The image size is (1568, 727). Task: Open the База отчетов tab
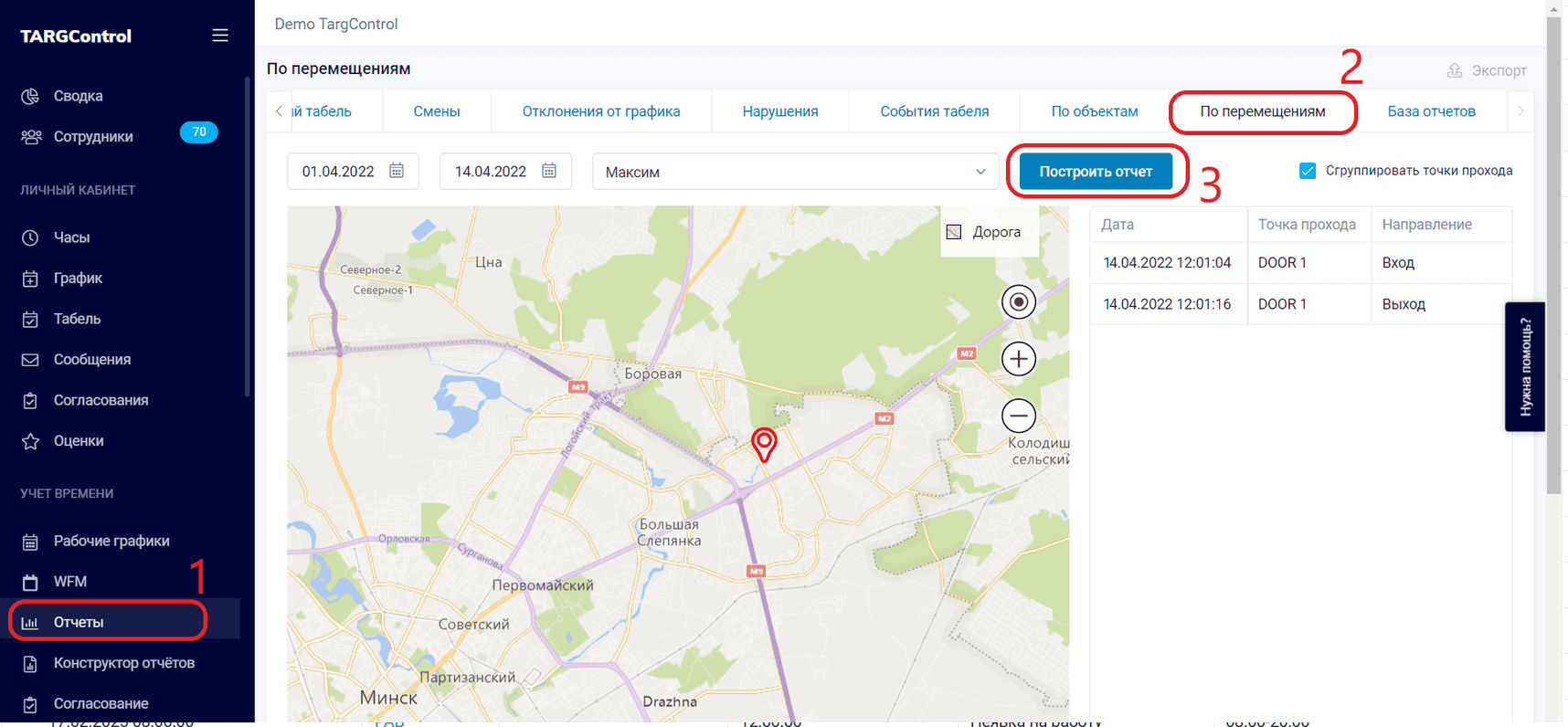pyautogui.click(x=1431, y=111)
